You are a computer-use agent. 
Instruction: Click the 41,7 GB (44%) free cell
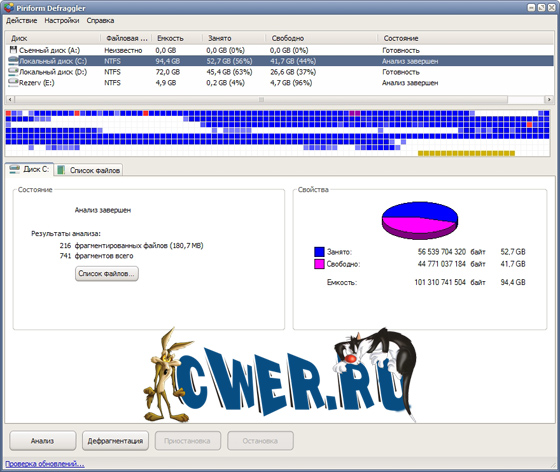(293, 61)
